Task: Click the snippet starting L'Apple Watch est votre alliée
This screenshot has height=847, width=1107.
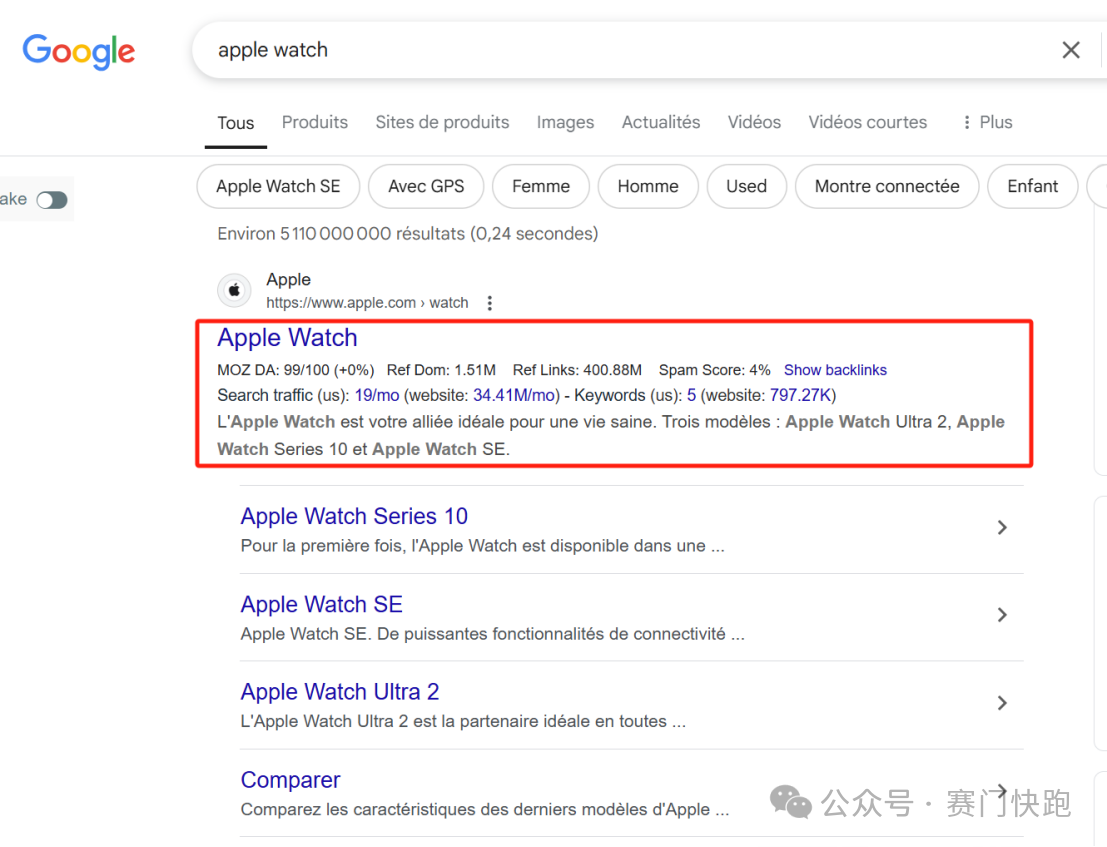Action: click(611, 435)
